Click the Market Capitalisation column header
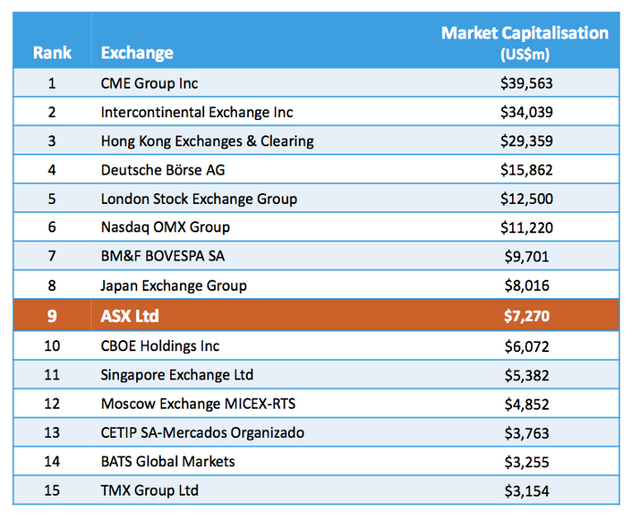The image size is (640, 520). 524,43
